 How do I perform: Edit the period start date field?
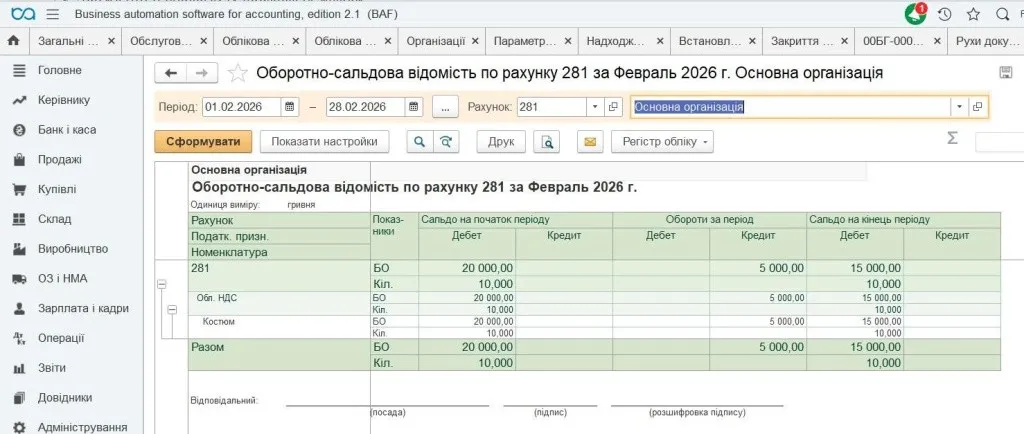tap(242, 107)
